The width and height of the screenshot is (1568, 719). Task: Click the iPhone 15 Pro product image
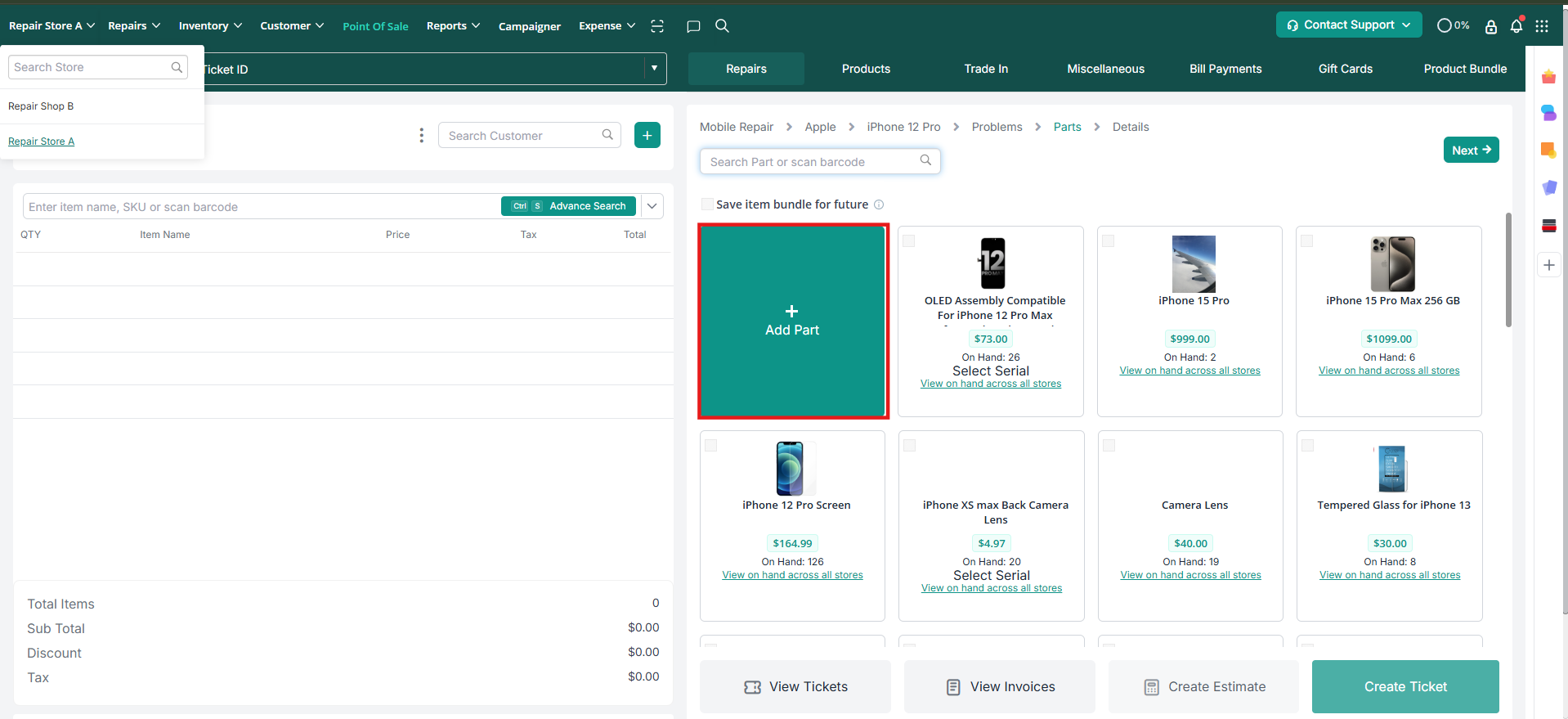pos(1194,264)
